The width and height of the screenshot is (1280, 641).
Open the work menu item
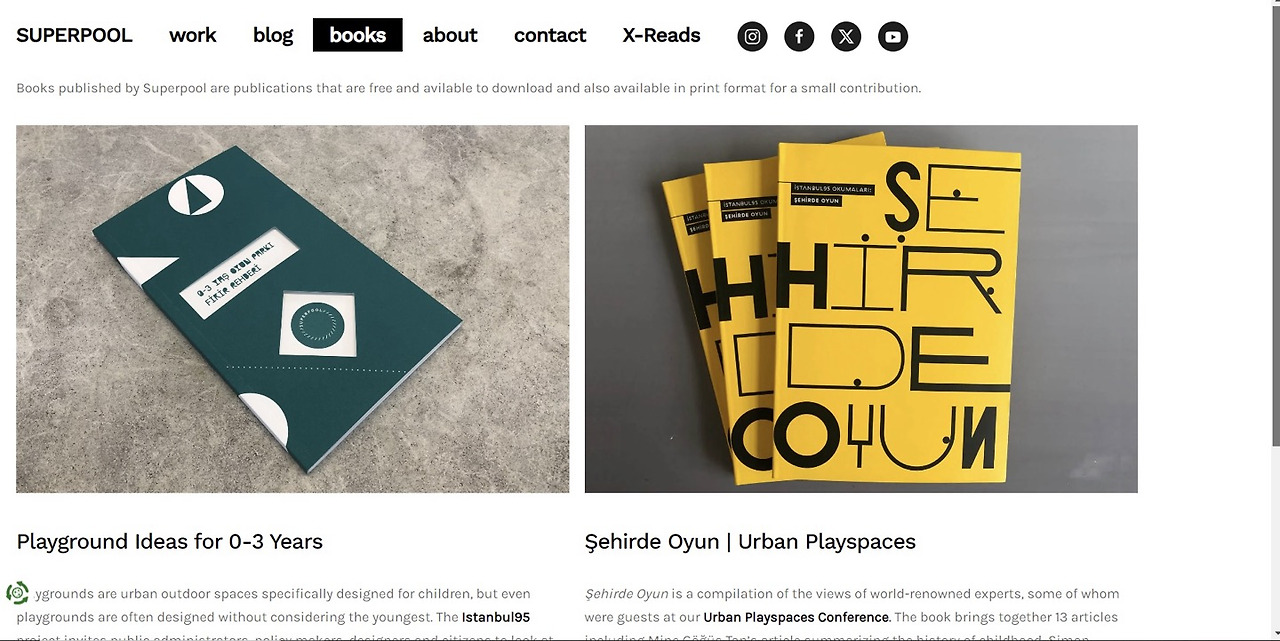click(x=193, y=35)
